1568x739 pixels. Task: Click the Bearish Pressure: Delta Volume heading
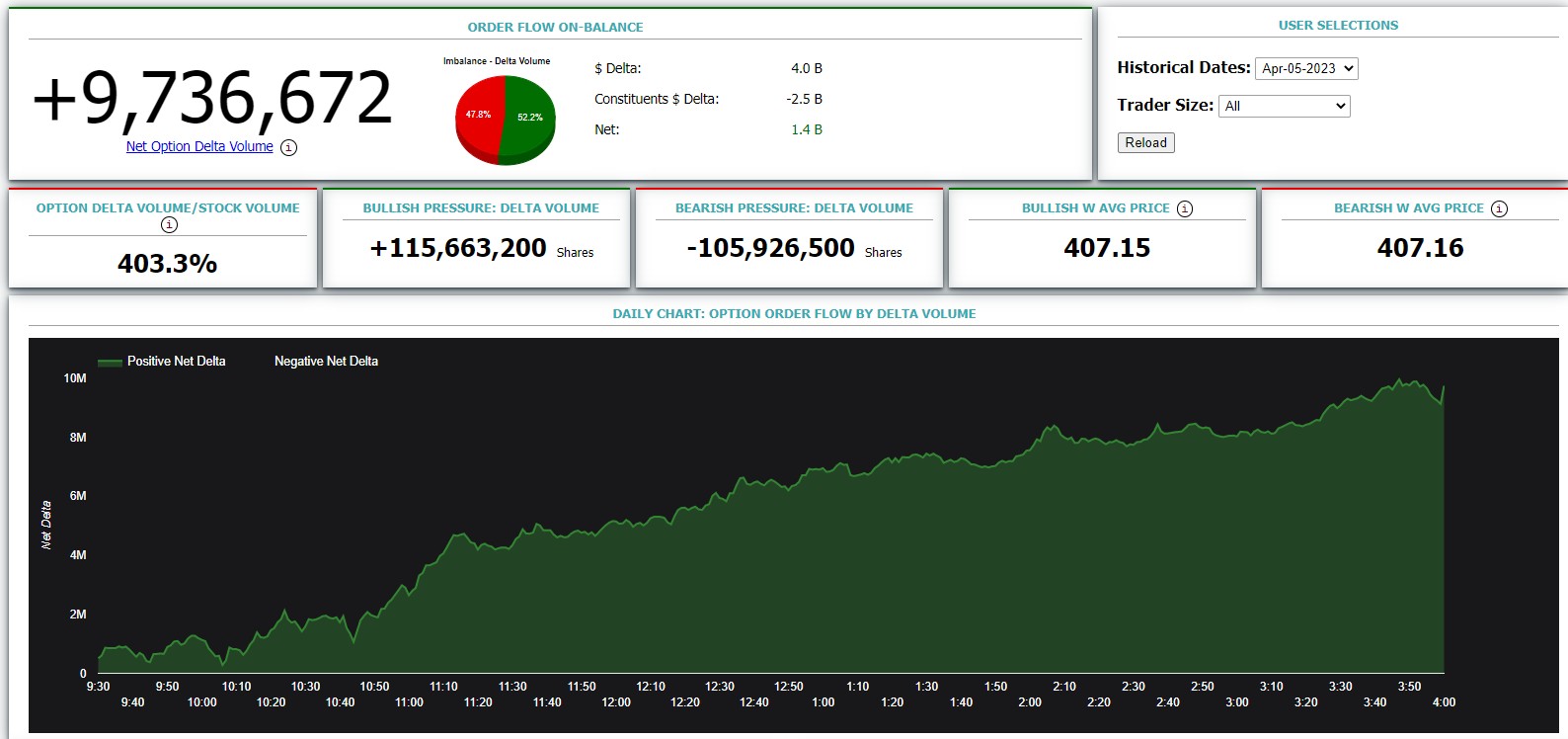794,208
